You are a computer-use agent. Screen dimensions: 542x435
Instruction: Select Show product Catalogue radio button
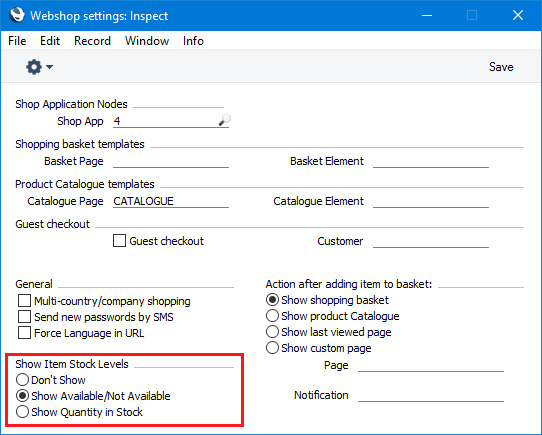[x=272, y=316]
